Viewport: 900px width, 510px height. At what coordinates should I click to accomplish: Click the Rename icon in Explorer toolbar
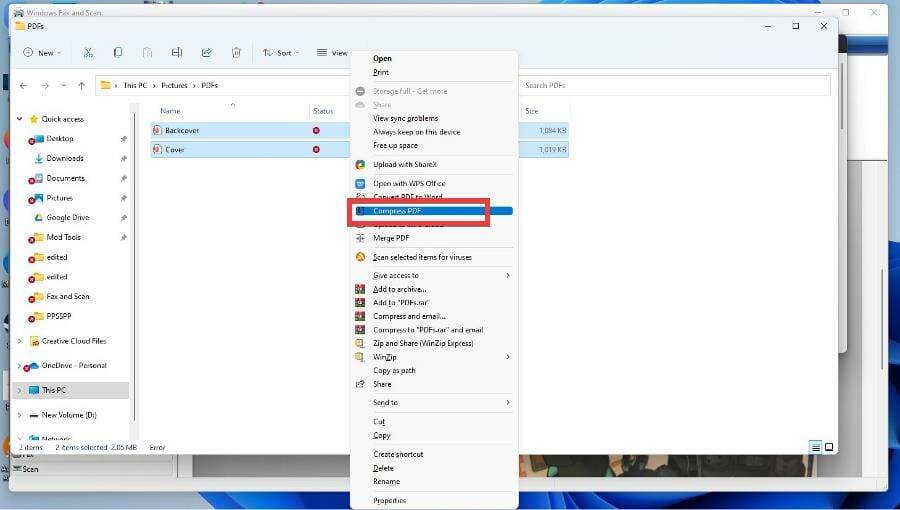(x=177, y=53)
